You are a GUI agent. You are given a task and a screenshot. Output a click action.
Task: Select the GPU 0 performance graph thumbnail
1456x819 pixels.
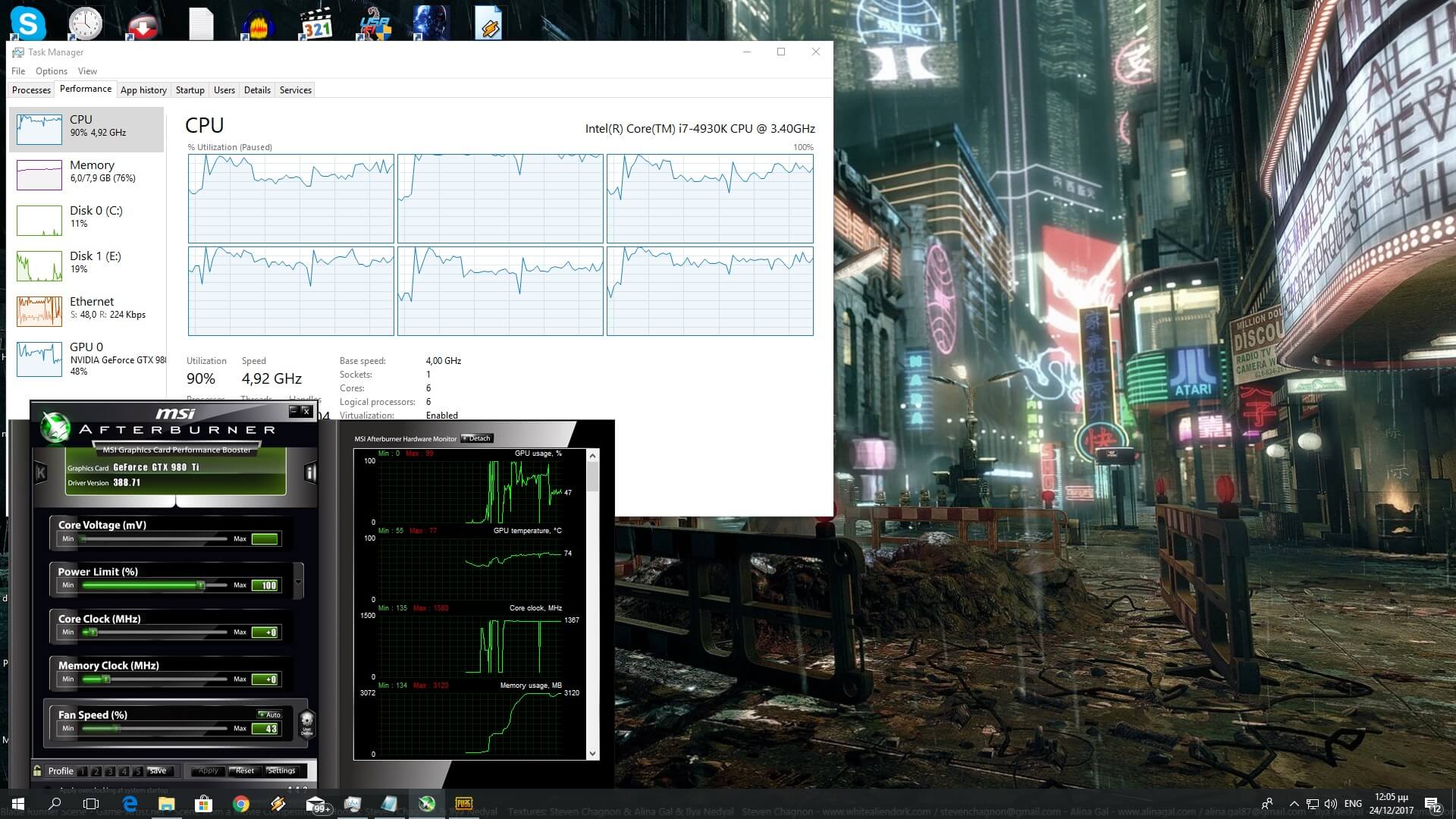pos(39,359)
